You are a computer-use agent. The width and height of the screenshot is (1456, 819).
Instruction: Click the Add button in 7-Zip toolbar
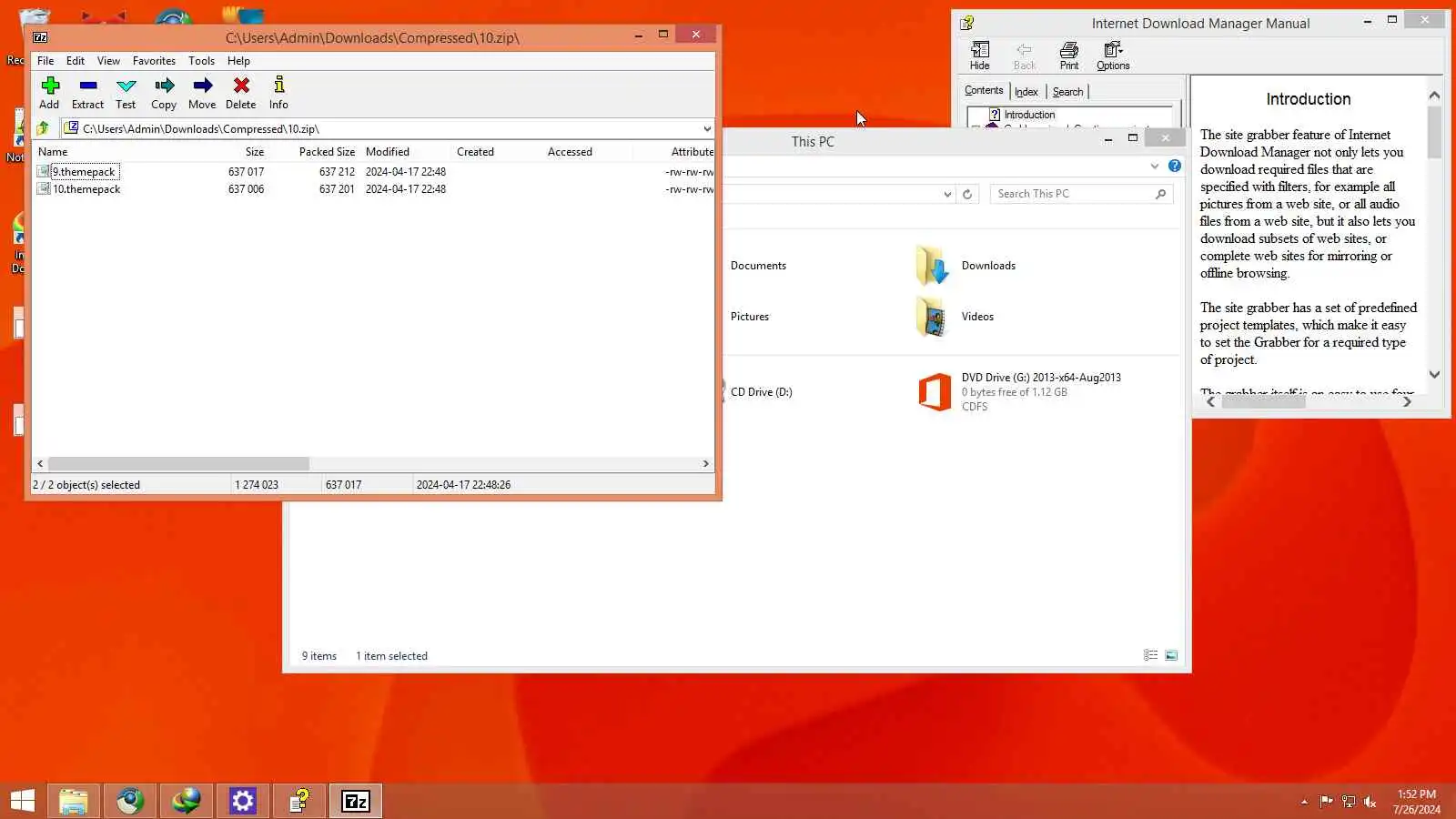[x=49, y=93]
